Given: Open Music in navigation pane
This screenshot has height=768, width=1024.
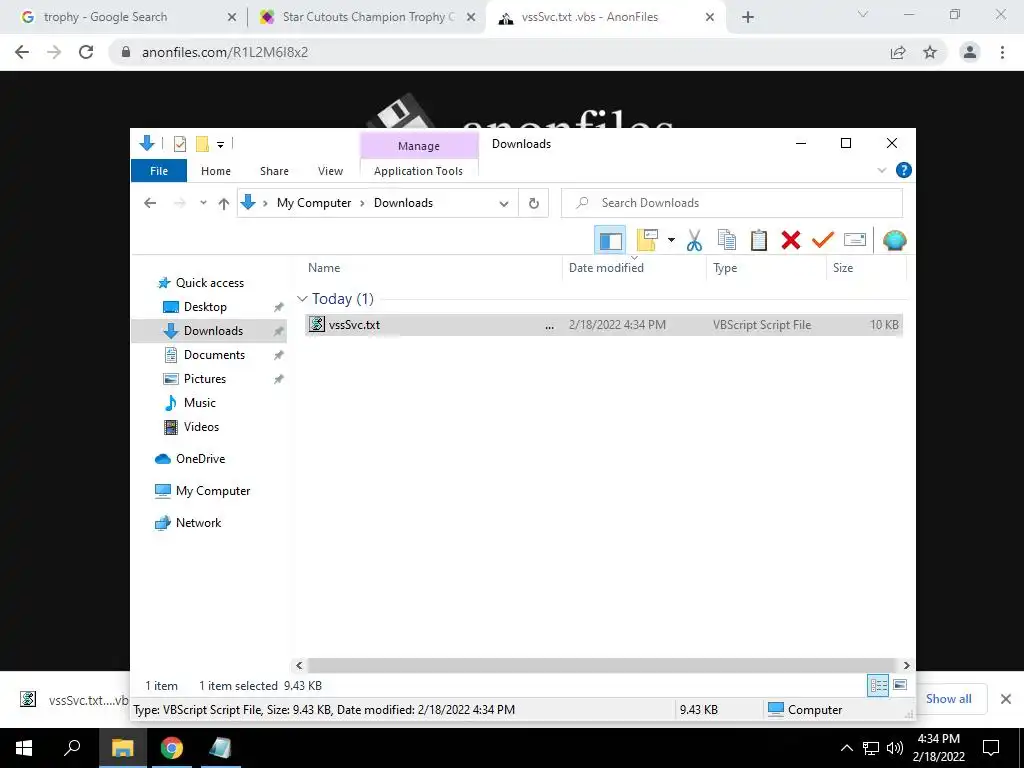Looking at the screenshot, I should coord(199,403).
